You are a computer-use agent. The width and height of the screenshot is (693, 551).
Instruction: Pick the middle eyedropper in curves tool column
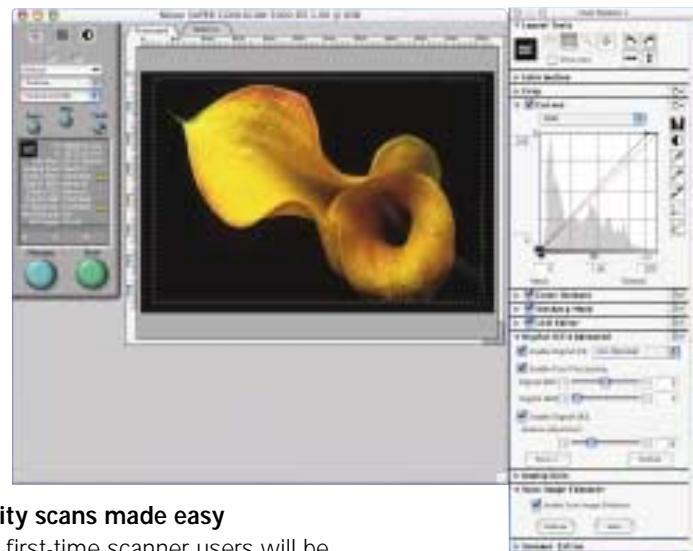[x=677, y=174]
